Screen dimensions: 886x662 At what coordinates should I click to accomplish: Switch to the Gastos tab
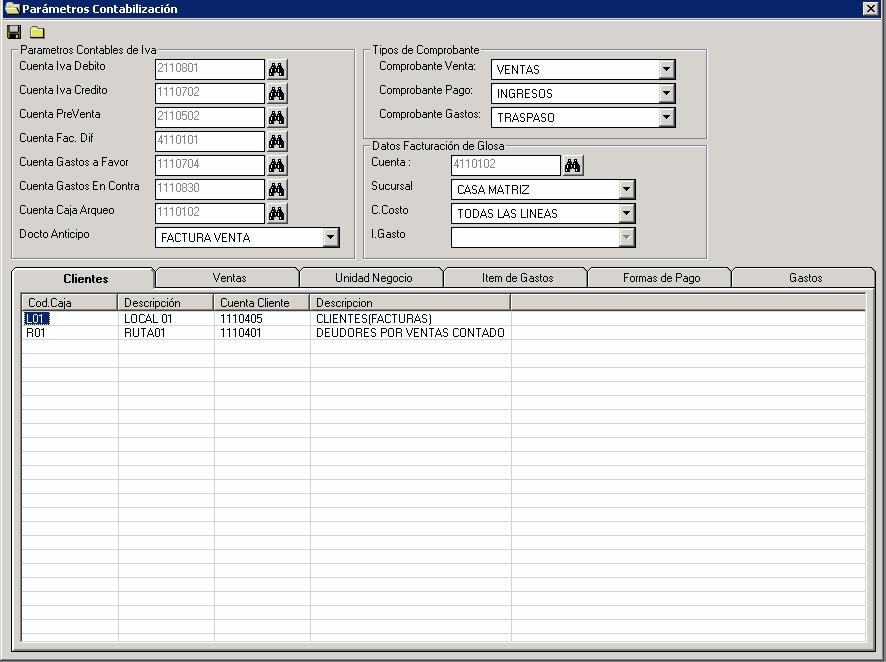pos(805,278)
